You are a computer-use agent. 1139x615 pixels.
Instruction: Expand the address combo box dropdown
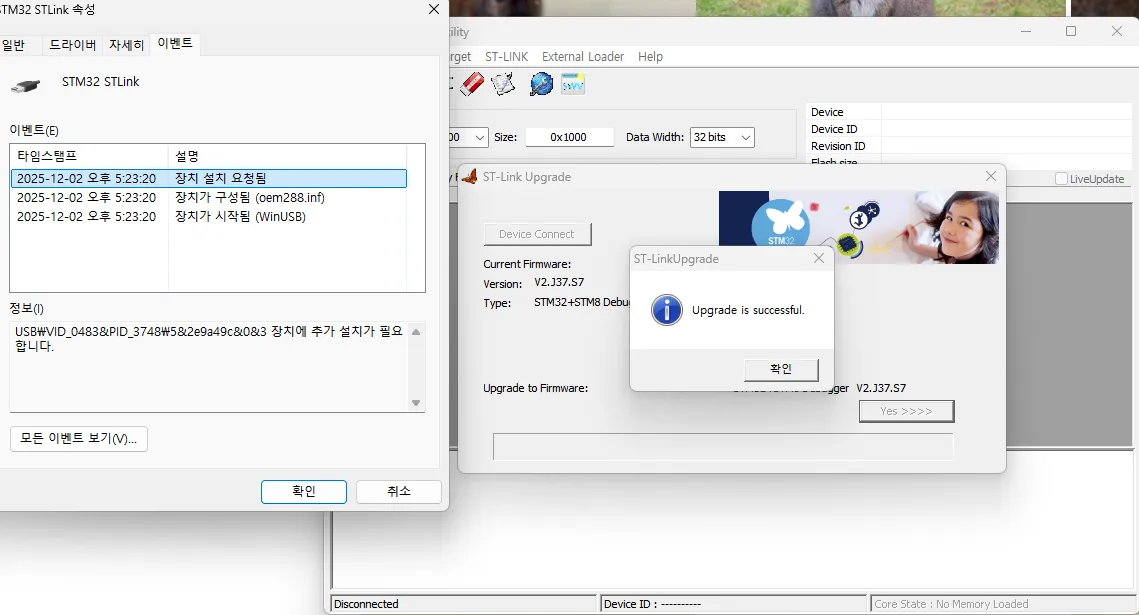(478, 137)
